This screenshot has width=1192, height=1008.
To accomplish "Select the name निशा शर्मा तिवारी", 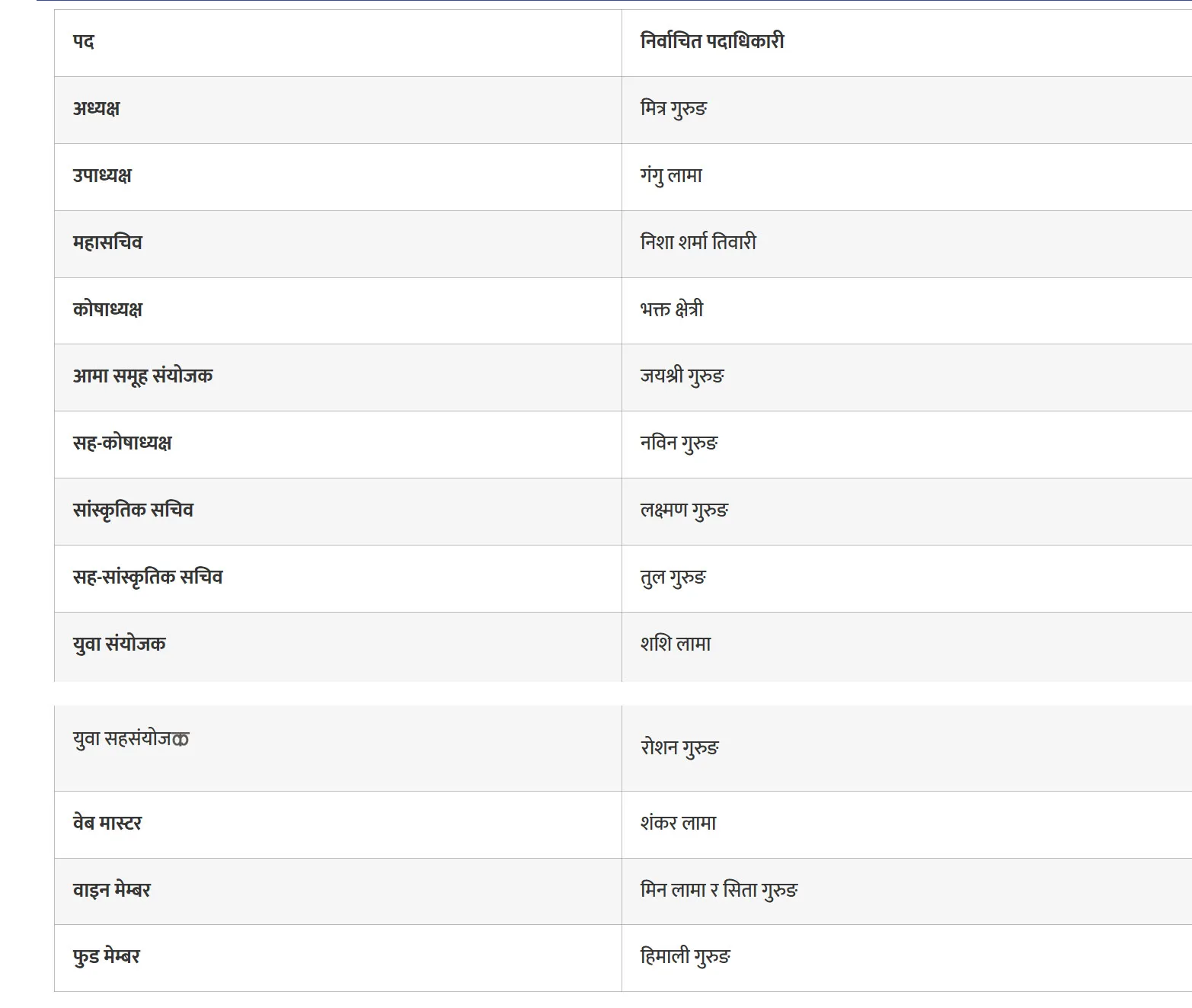I will pyautogui.click(x=698, y=243).
